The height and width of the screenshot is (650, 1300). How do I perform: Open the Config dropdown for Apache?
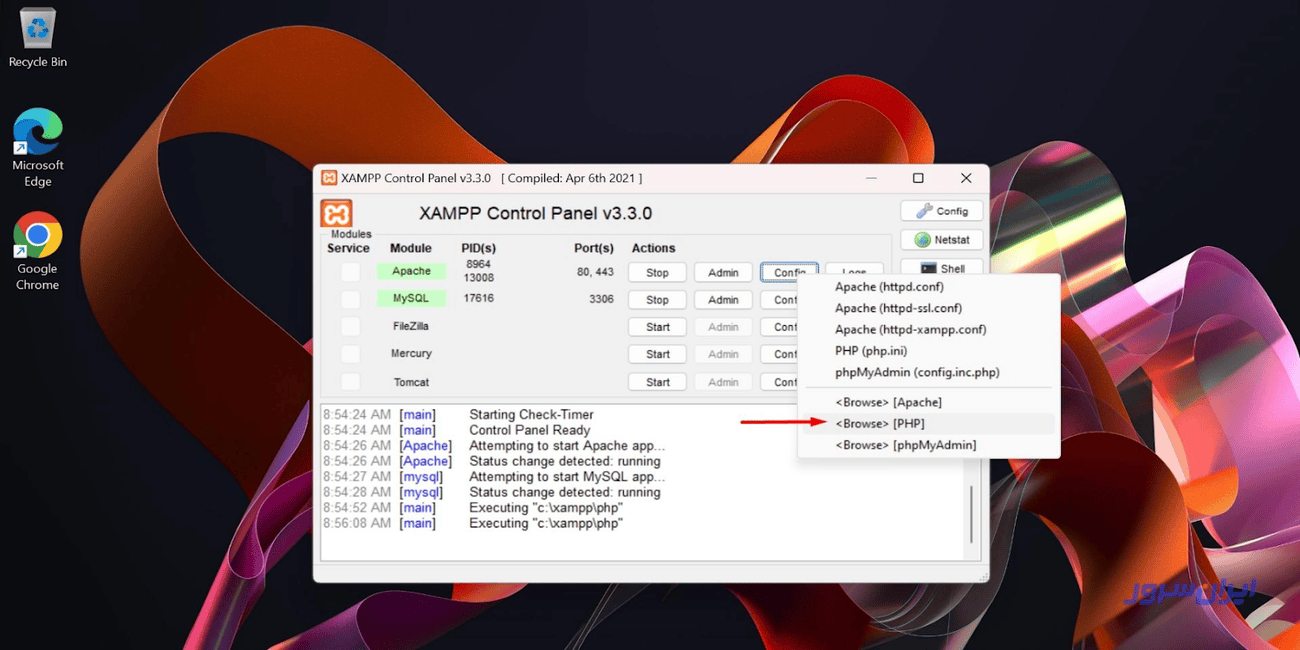(789, 271)
